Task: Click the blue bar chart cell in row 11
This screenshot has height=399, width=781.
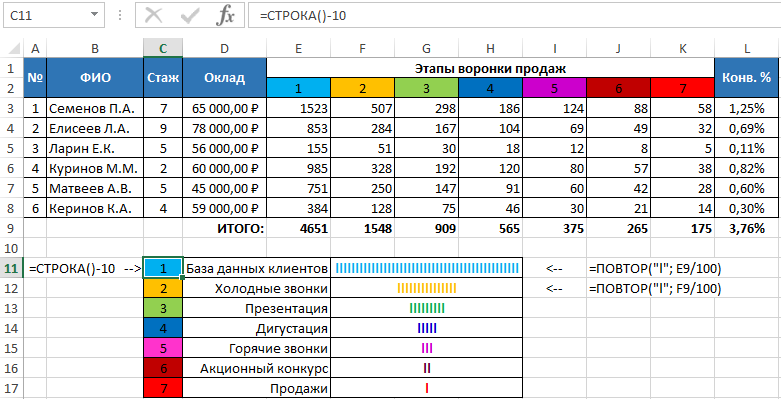Action: pos(426,268)
